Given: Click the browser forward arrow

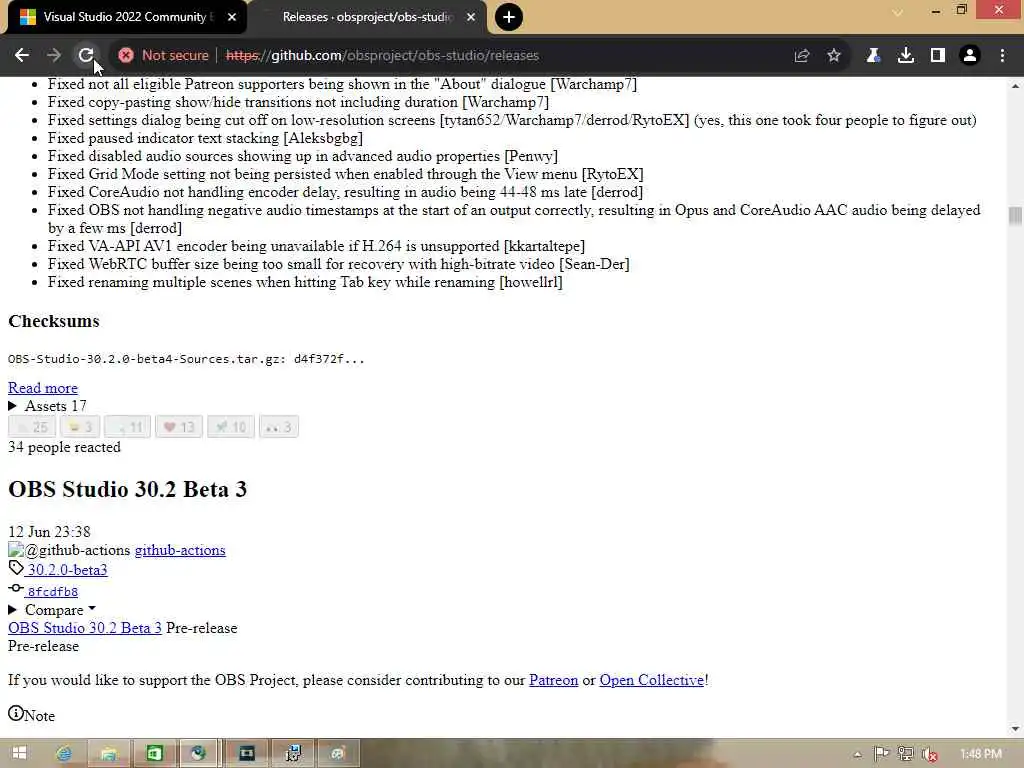Looking at the screenshot, I should click(54, 56).
